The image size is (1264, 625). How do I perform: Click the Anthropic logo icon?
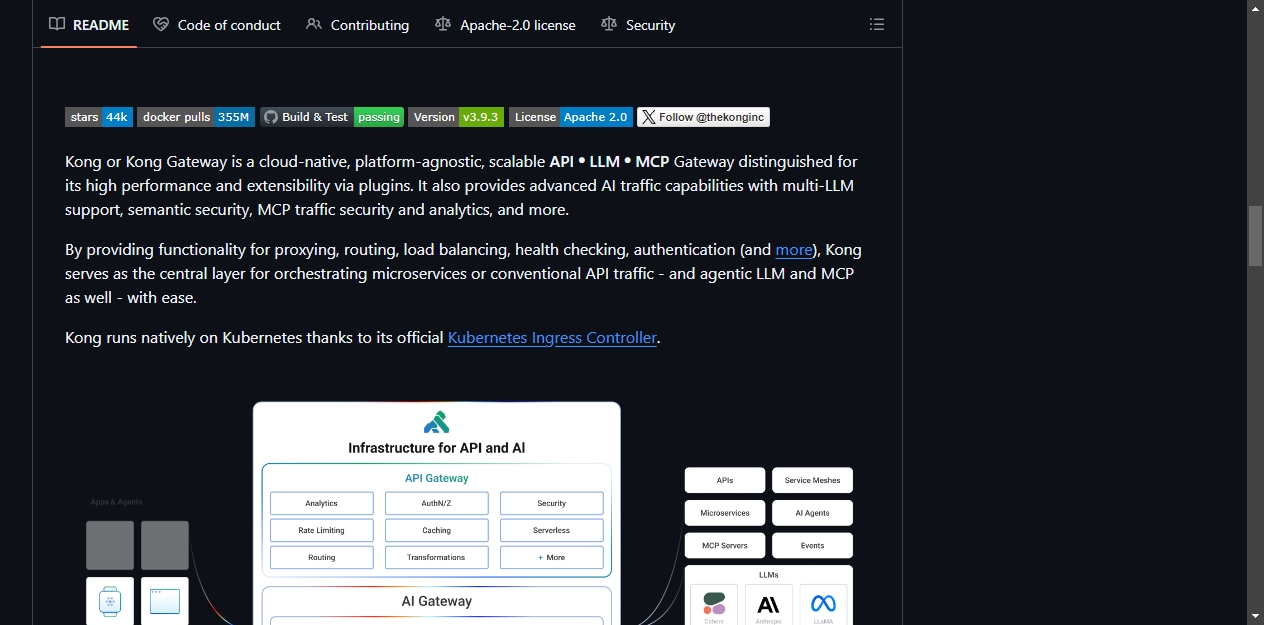coord(768,605)
